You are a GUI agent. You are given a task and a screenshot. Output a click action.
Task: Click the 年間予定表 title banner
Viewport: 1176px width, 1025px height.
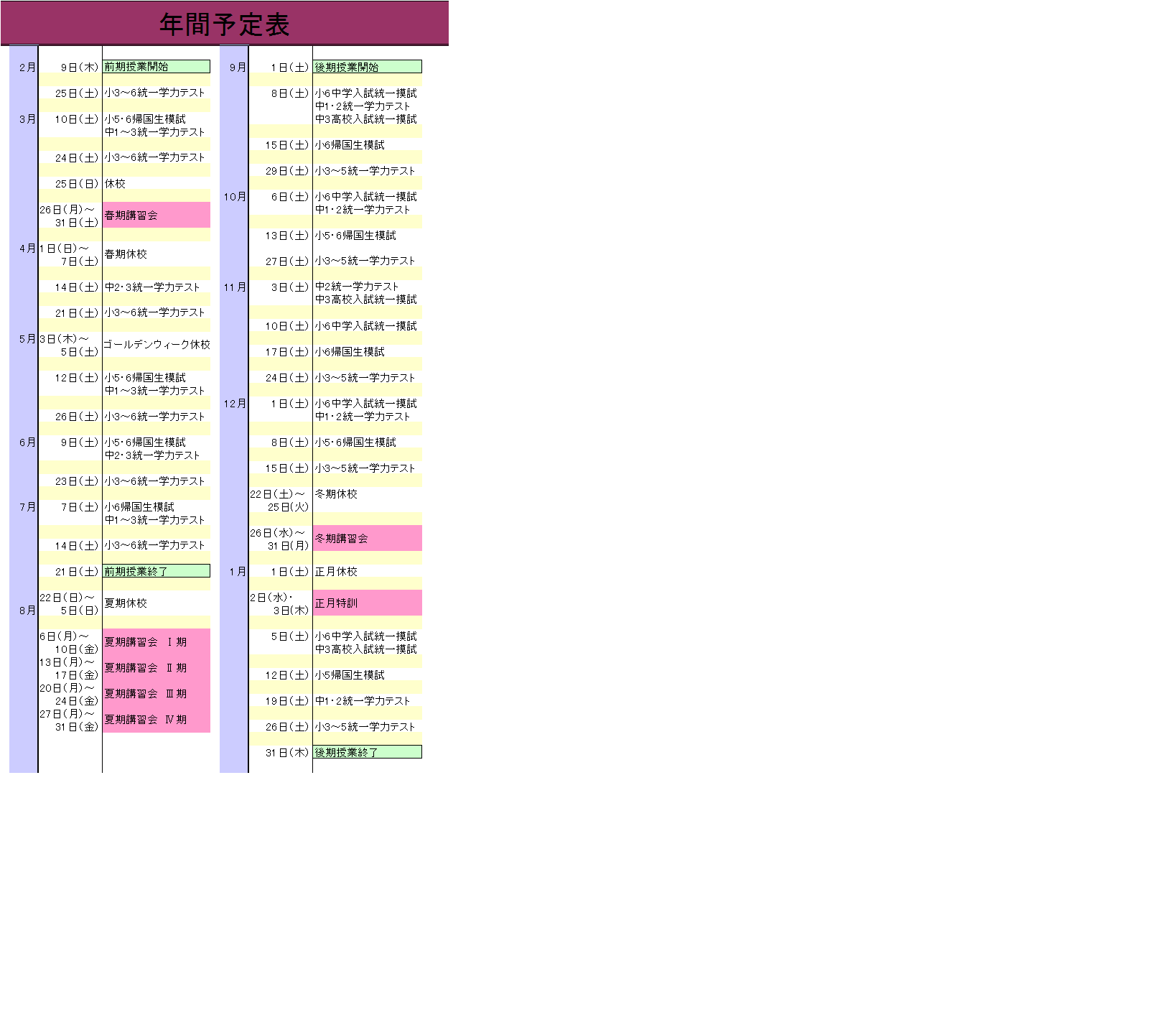[224, 24]
